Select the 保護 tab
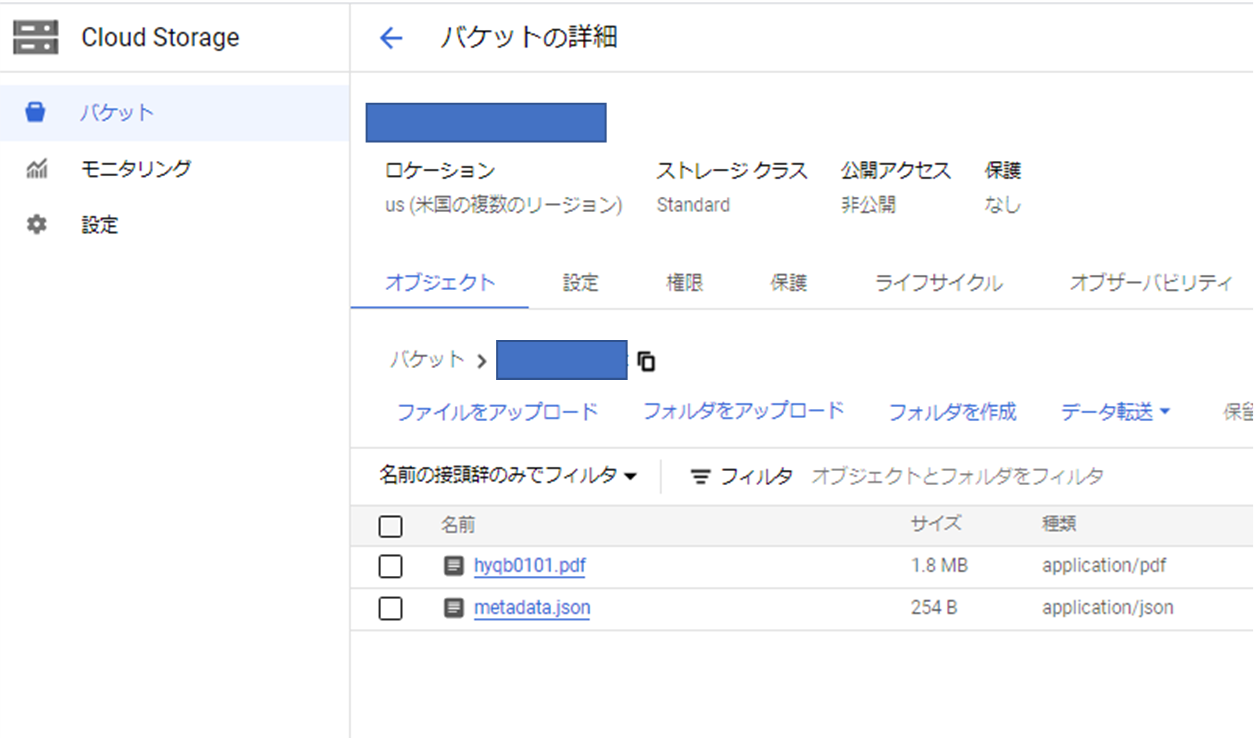The image size is (1254, 739). tap(789, 283)
